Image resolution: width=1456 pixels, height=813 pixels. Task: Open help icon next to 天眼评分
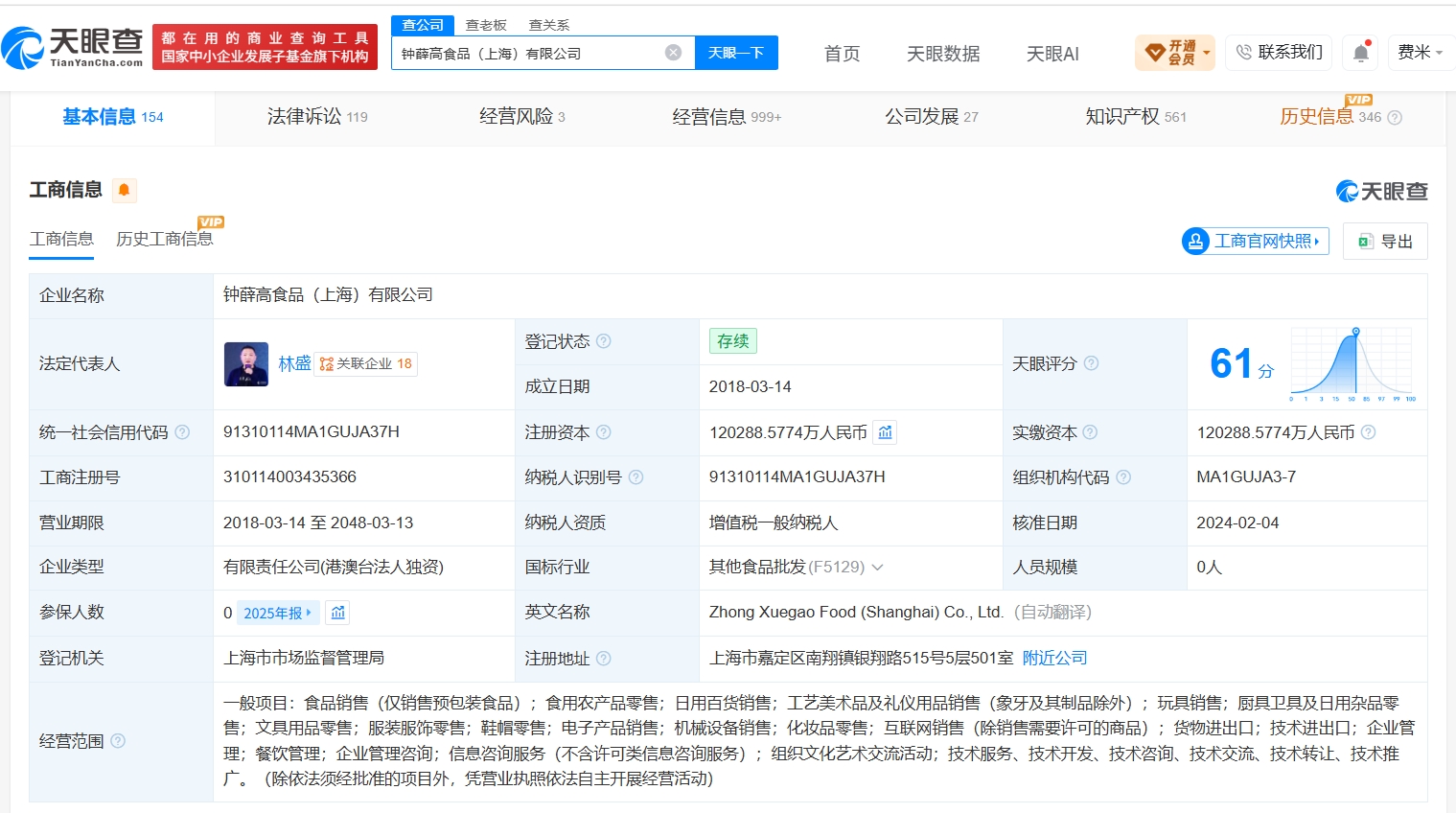1091,363
